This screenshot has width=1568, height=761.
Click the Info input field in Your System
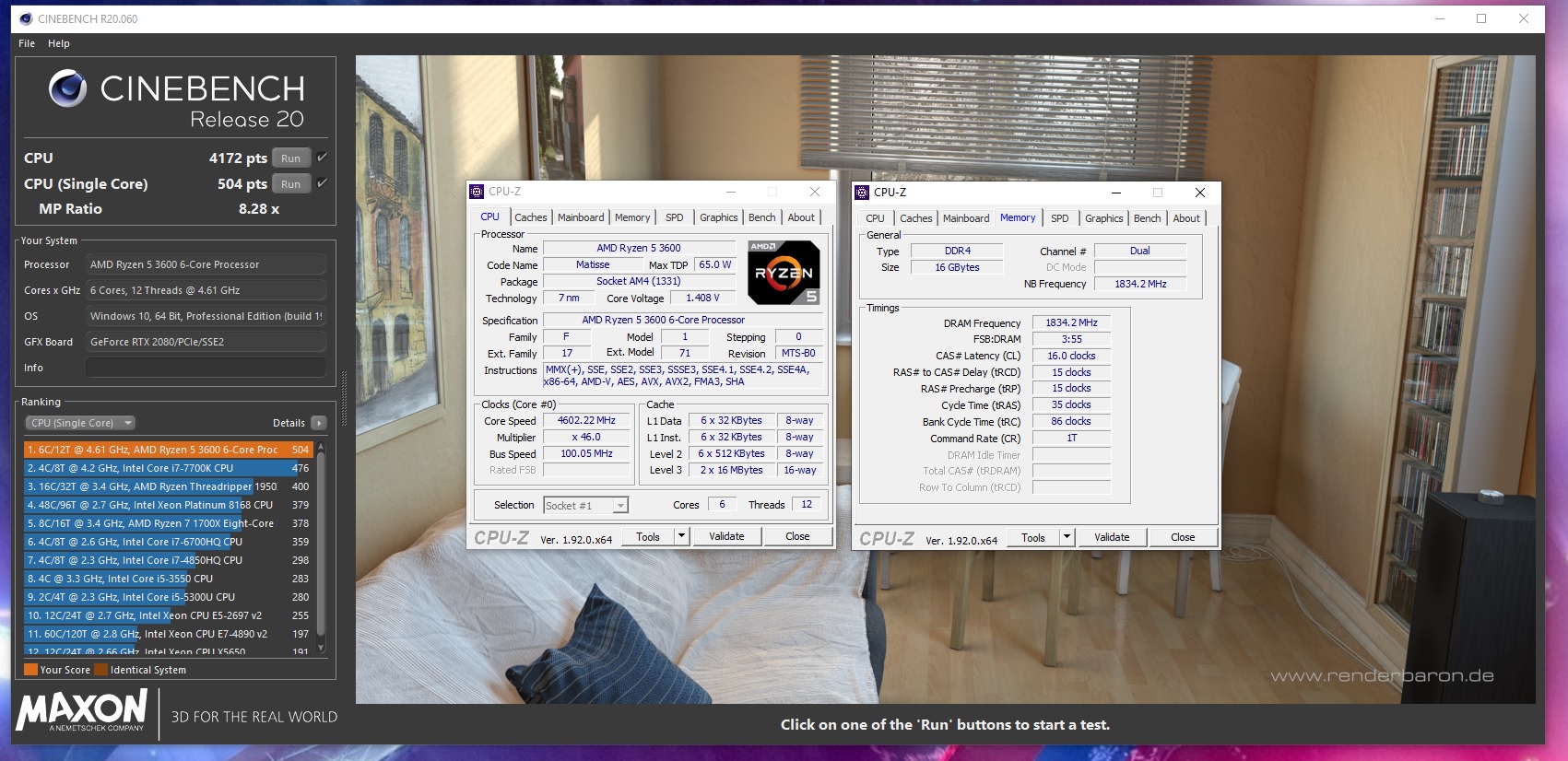point(206,368)
